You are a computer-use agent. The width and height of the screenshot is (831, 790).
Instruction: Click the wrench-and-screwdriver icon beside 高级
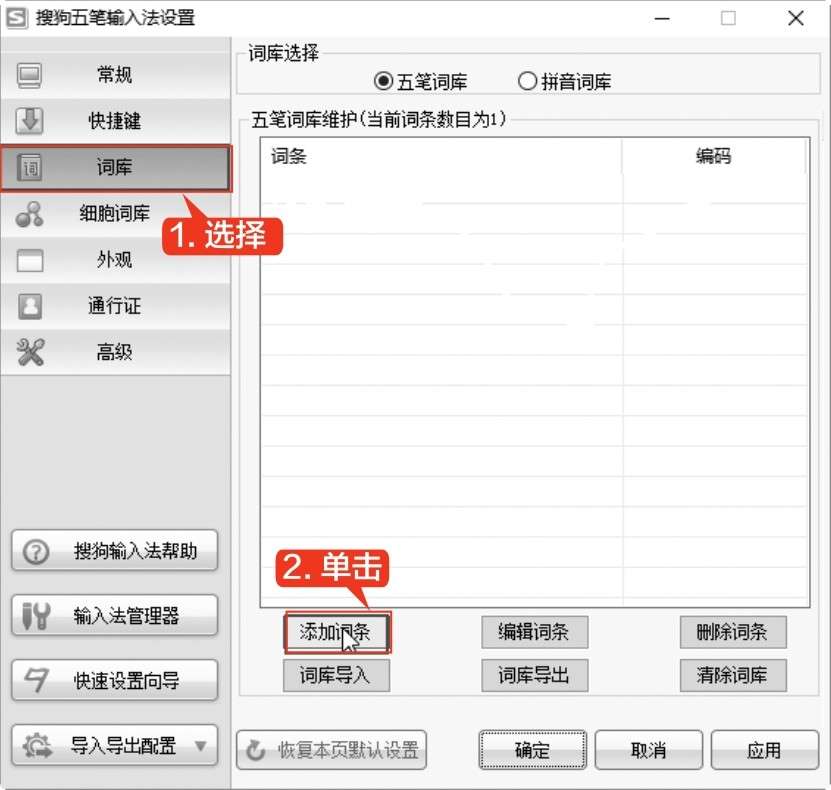point(30,352)
